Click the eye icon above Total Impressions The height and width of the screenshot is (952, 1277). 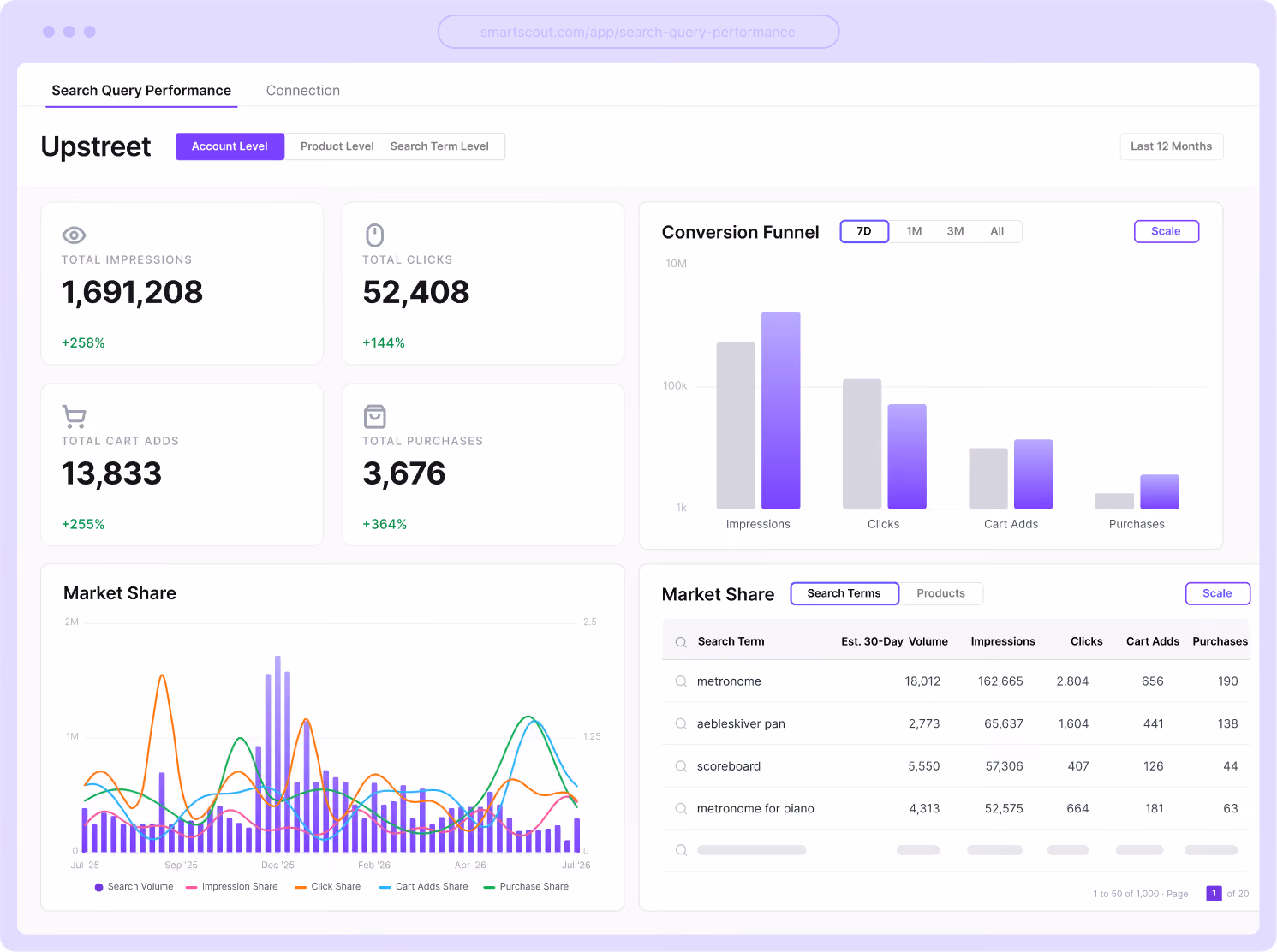[75, 235]
